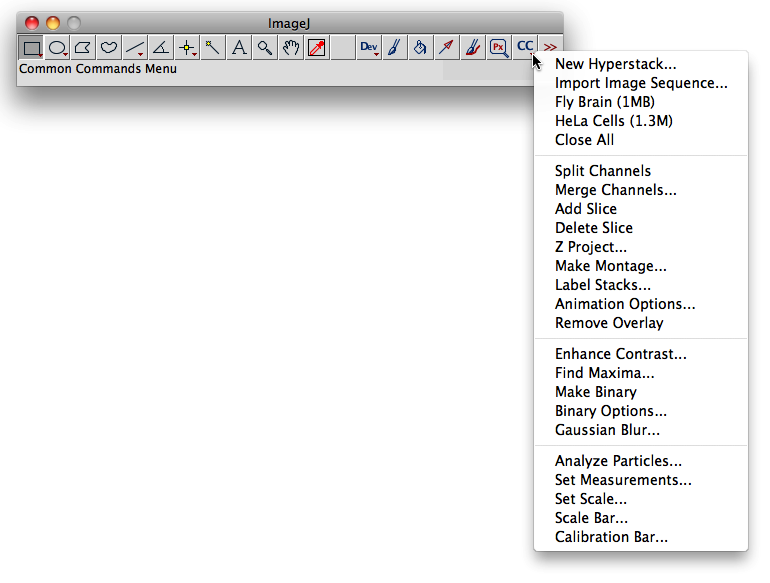
Task: Select the Straight Line tool
Action: pos(136,48)
